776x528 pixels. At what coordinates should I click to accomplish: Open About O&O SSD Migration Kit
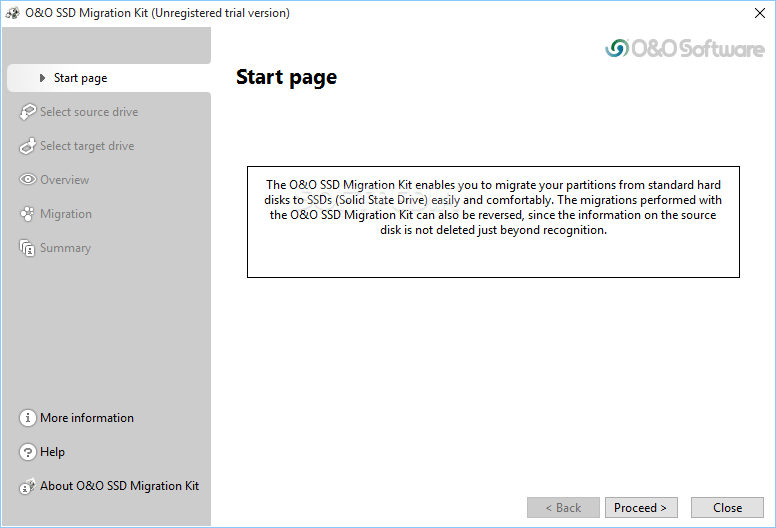[119, 486]
